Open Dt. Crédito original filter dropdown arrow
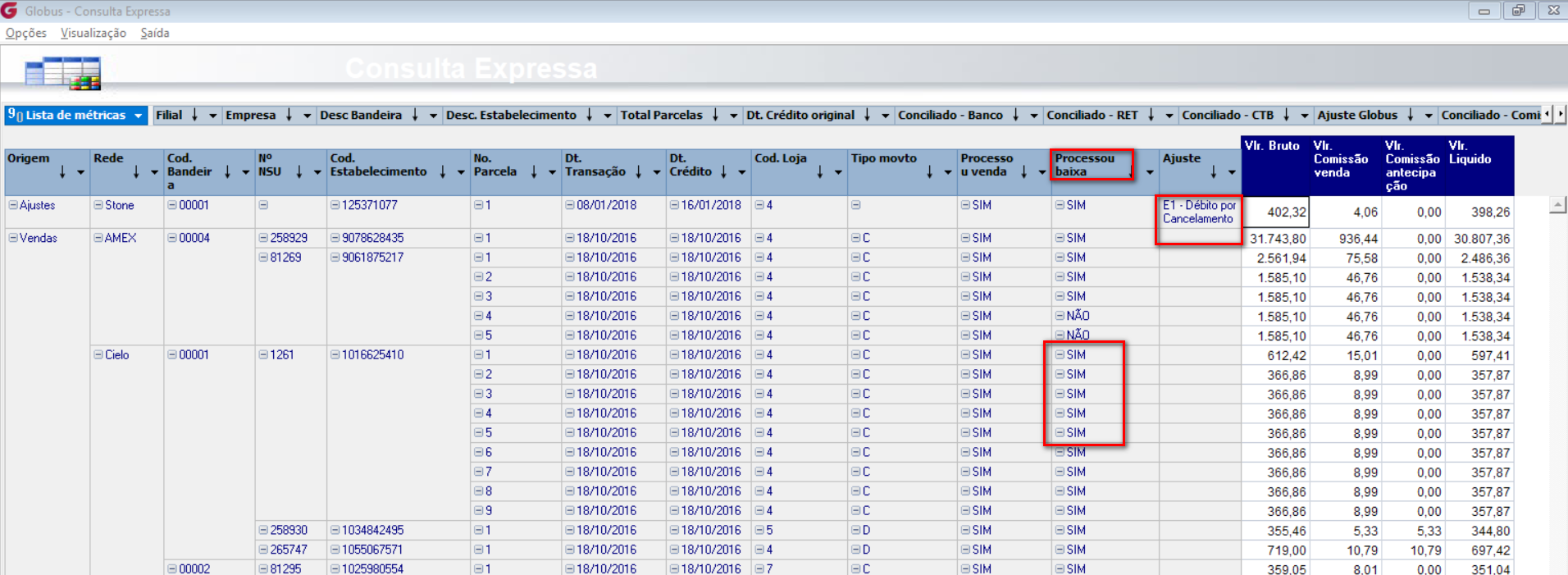Image resolution: width=1568 pixels, height=575 pixels. click(x=886, y=116)
